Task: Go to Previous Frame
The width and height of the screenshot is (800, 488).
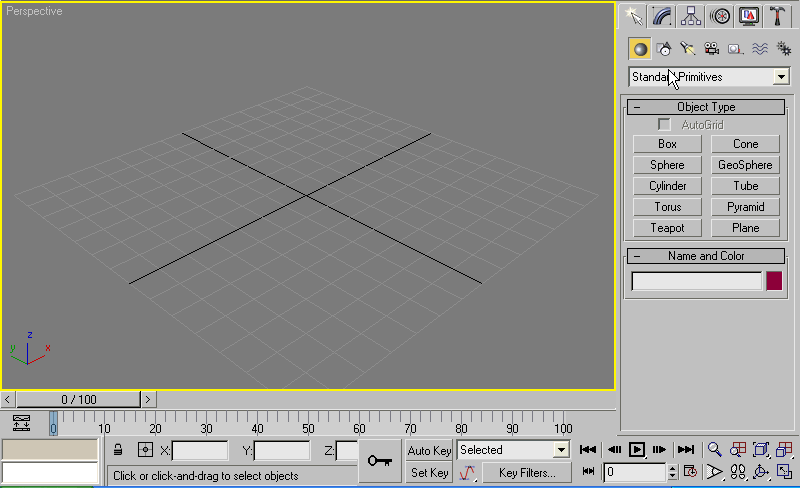Action: click(614, 450)
